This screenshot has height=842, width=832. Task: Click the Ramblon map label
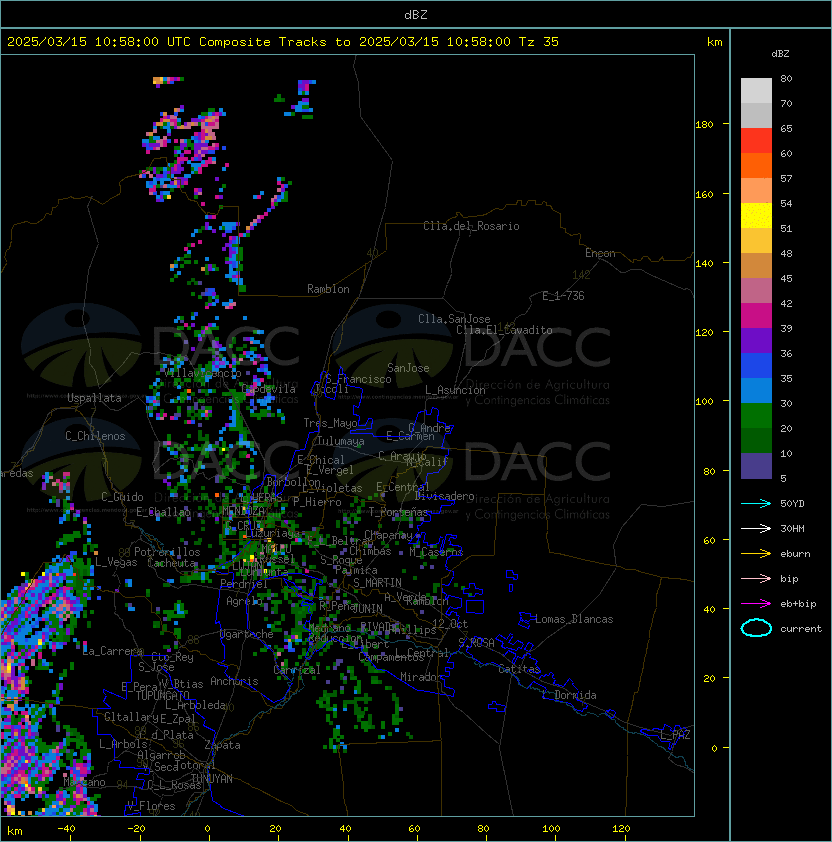pos(328,289)
